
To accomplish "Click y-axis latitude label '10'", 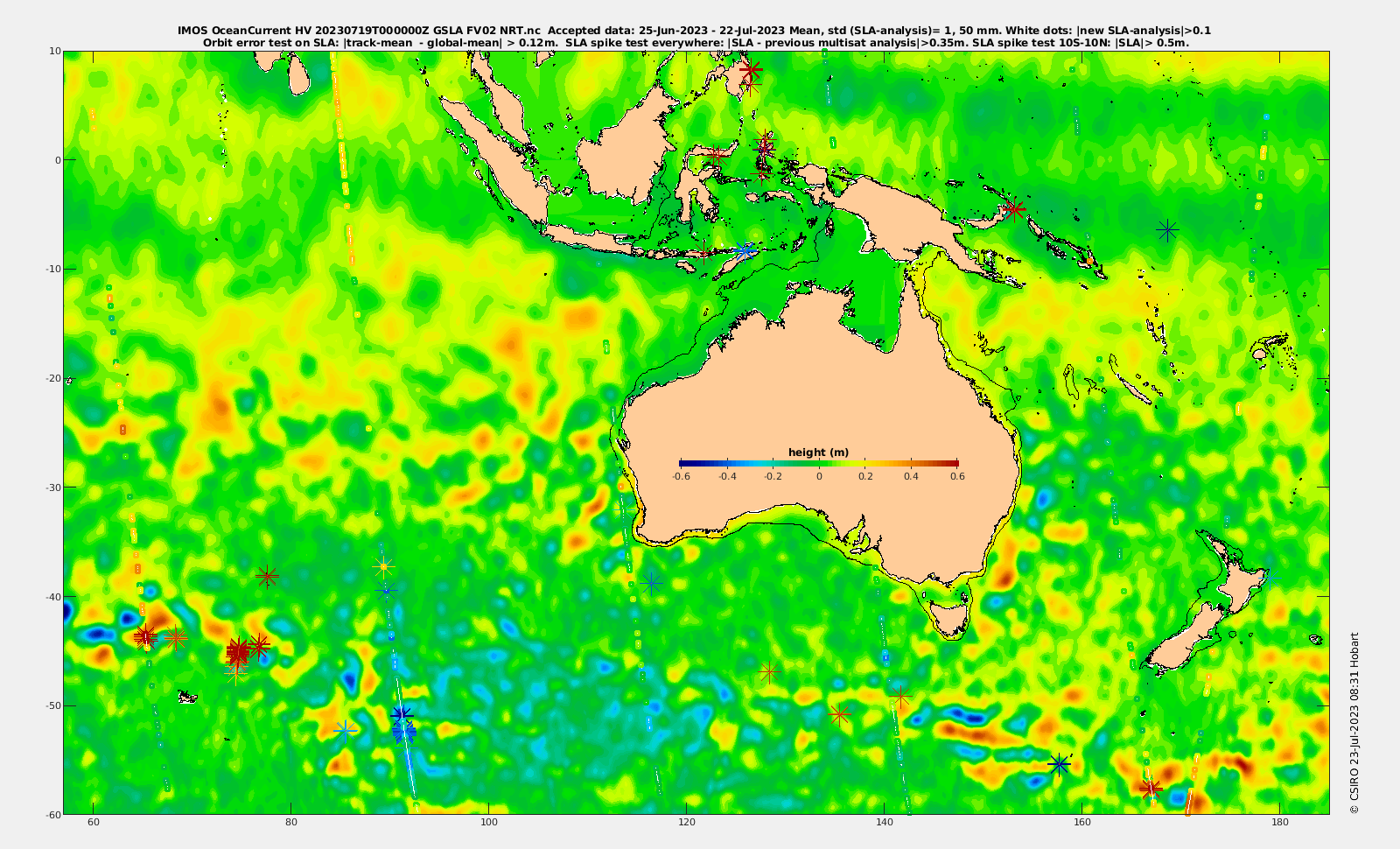I will point(55,51).
